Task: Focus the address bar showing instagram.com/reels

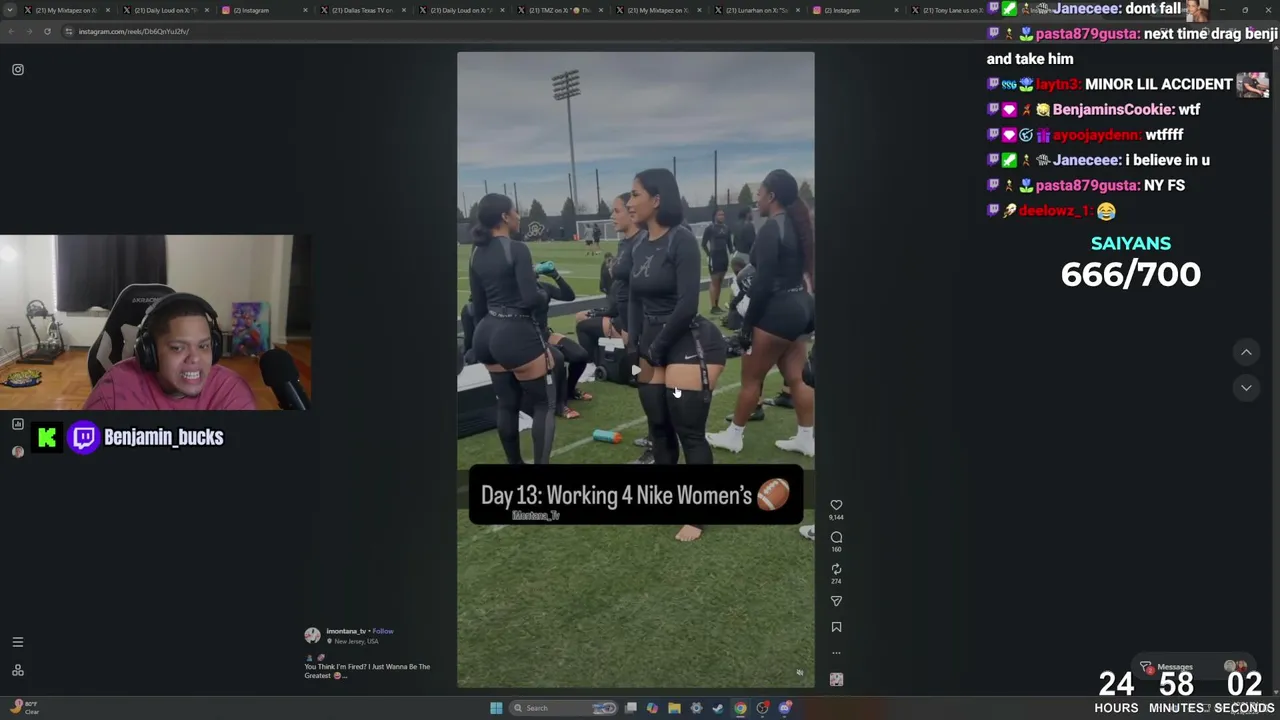Action: [520, 31]
